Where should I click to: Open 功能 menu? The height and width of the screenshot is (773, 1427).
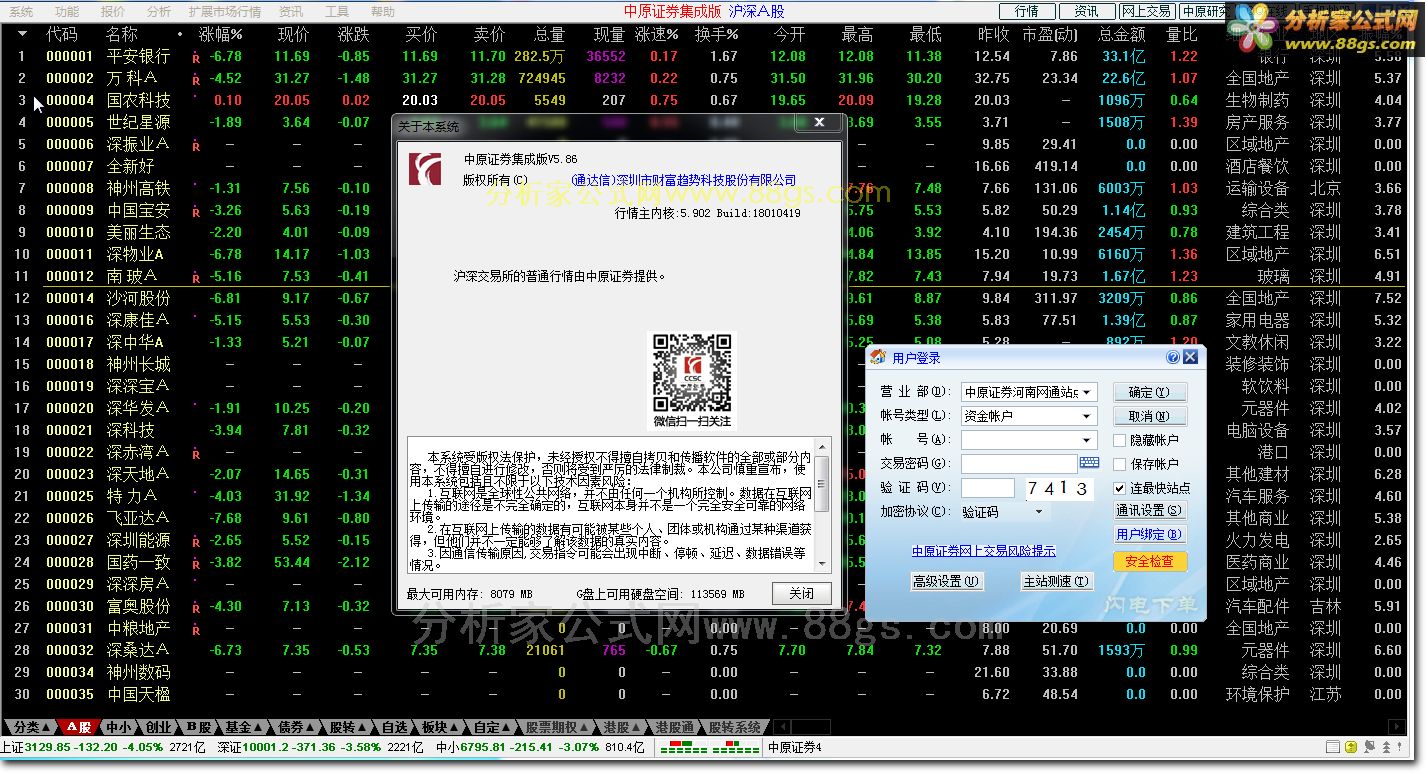pos(67,12)
